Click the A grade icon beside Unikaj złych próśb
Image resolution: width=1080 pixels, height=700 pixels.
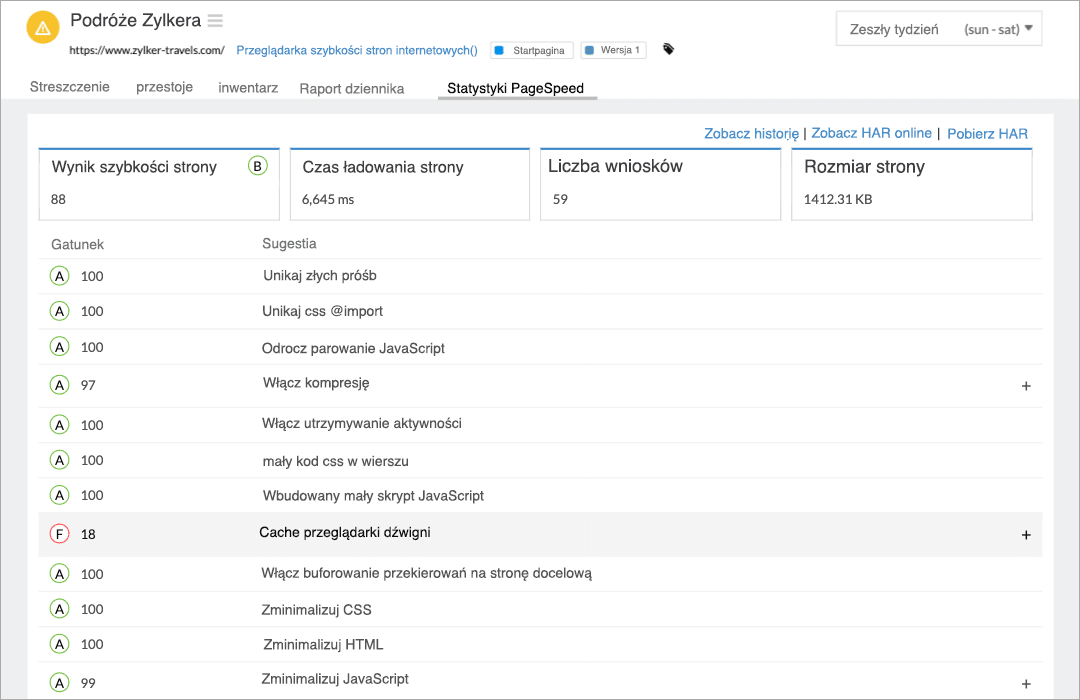point(59,275)
